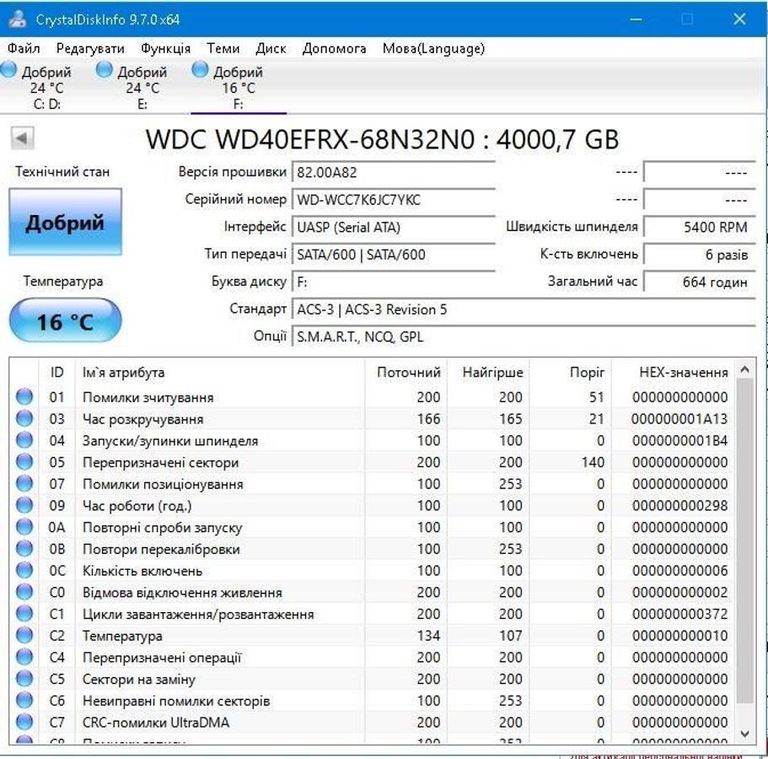The height and width of the screenshot is (759, 768).
Task: Click status orb for E: disk
Action: (104, 70)
